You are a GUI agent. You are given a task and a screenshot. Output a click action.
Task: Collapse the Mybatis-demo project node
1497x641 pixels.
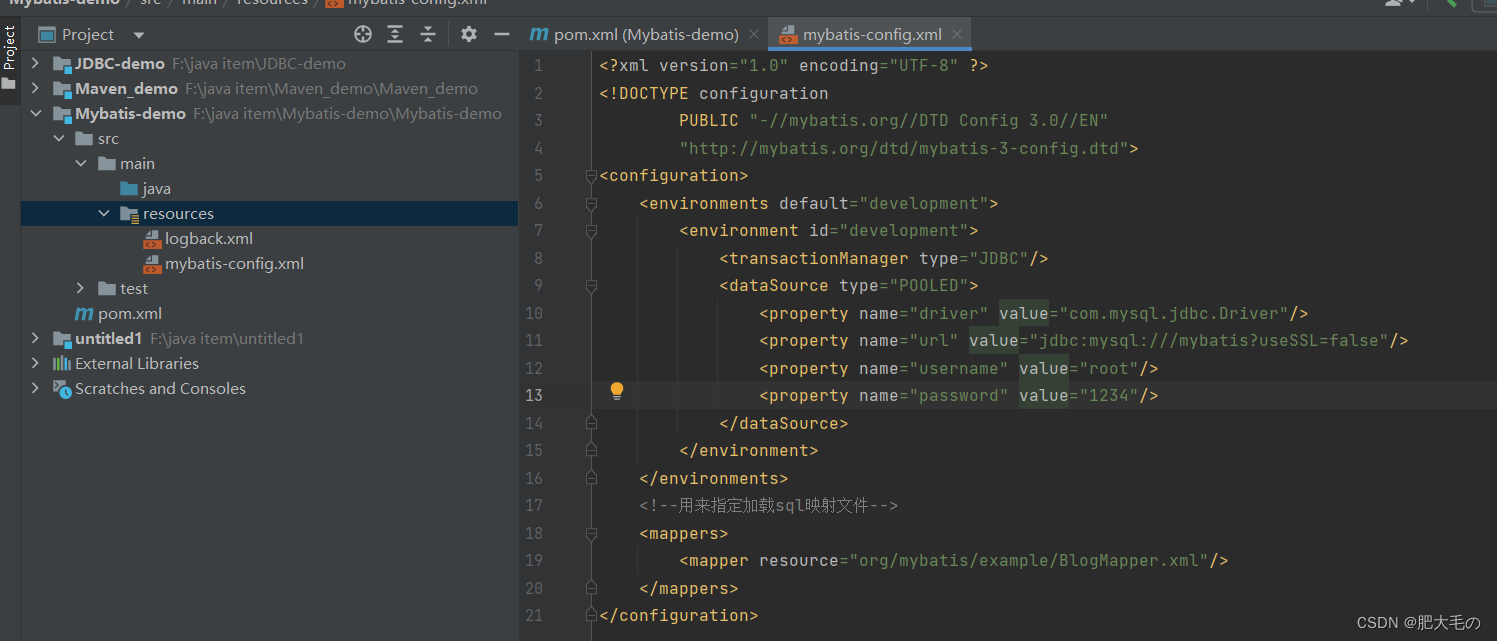tap(36, 113)
